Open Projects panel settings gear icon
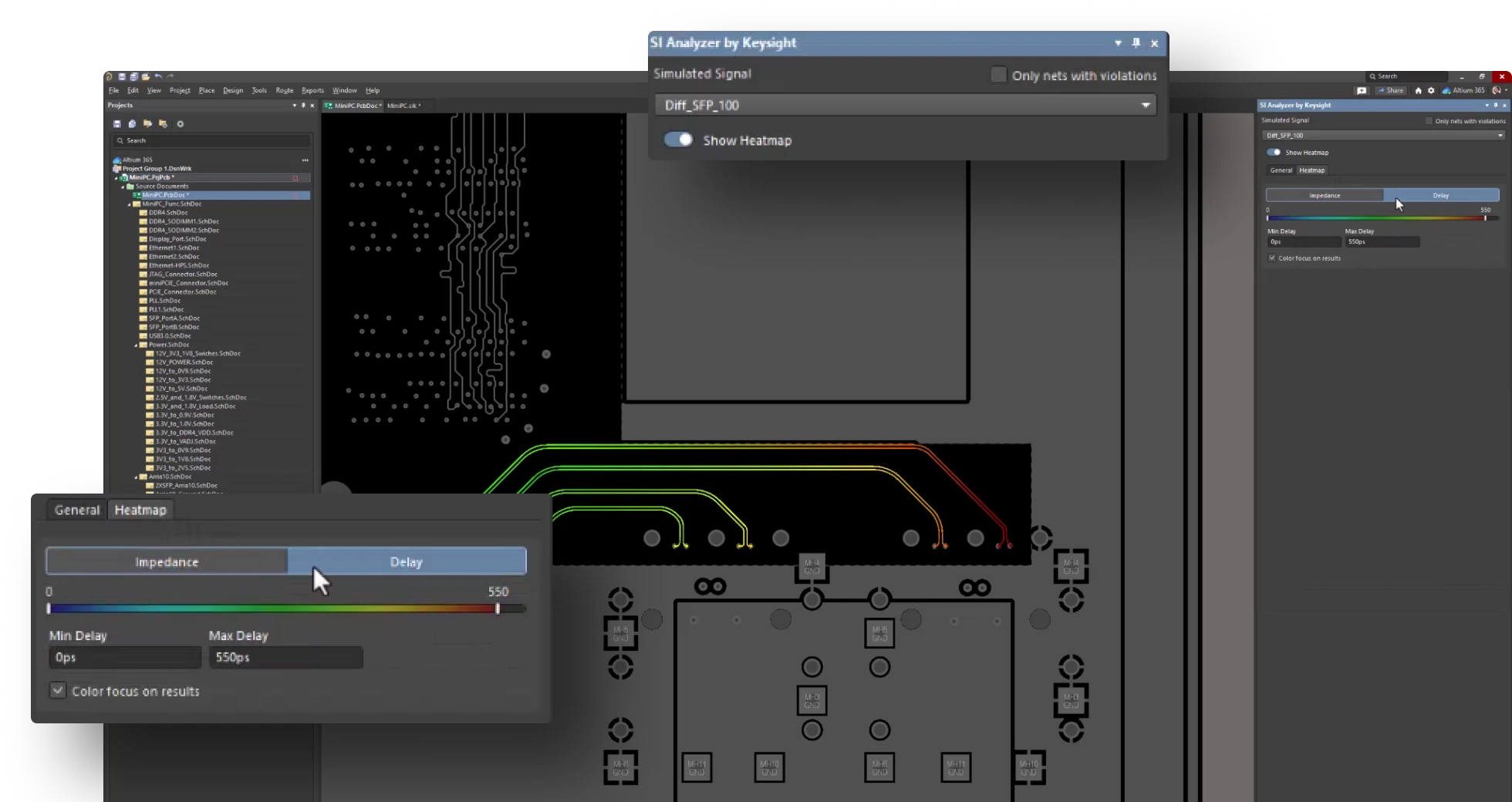Image resolution: width=1512 pixels, height=802 pixels. (181, 124)
